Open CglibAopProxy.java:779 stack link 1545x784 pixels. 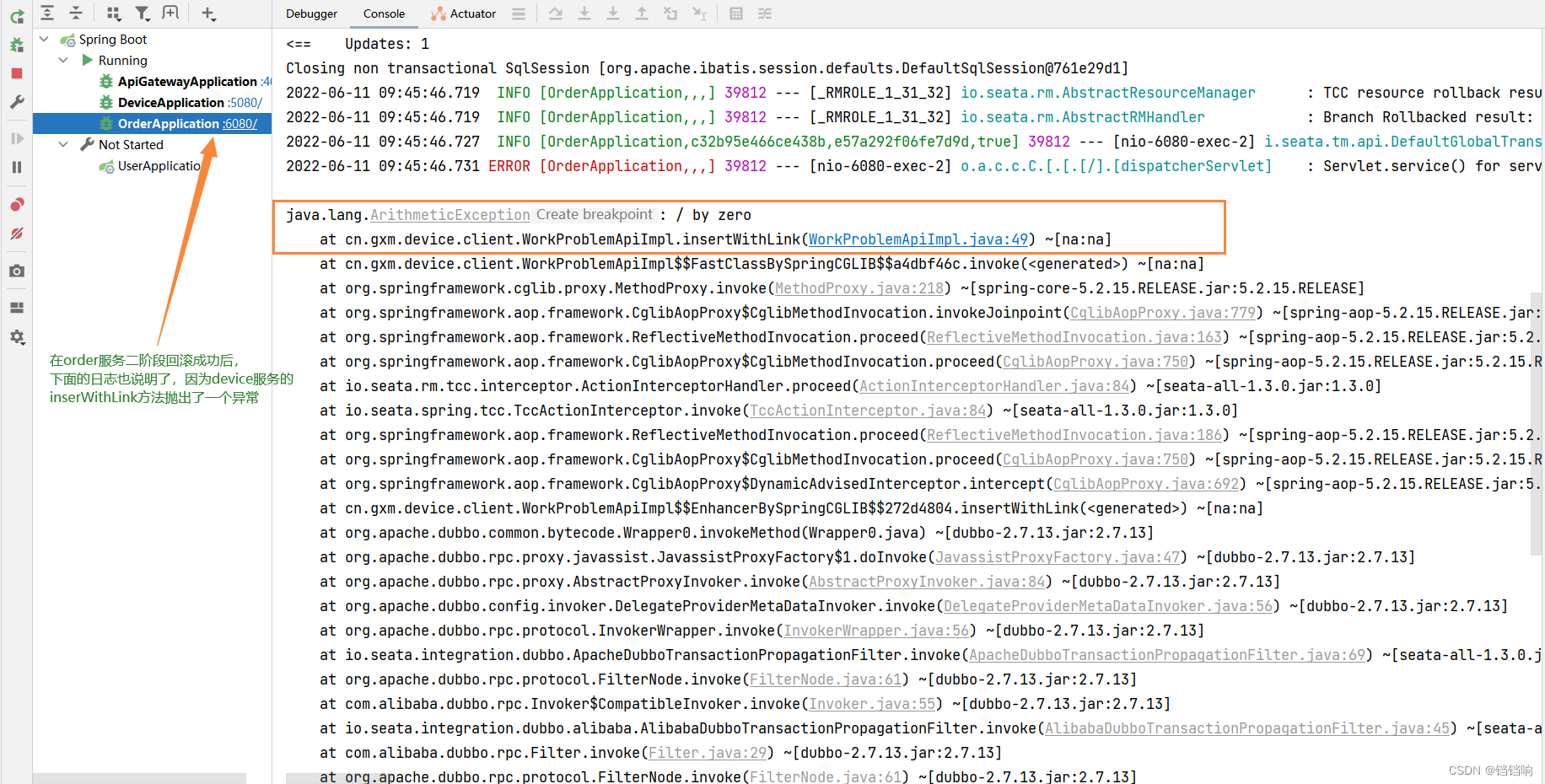(1163, 313)
